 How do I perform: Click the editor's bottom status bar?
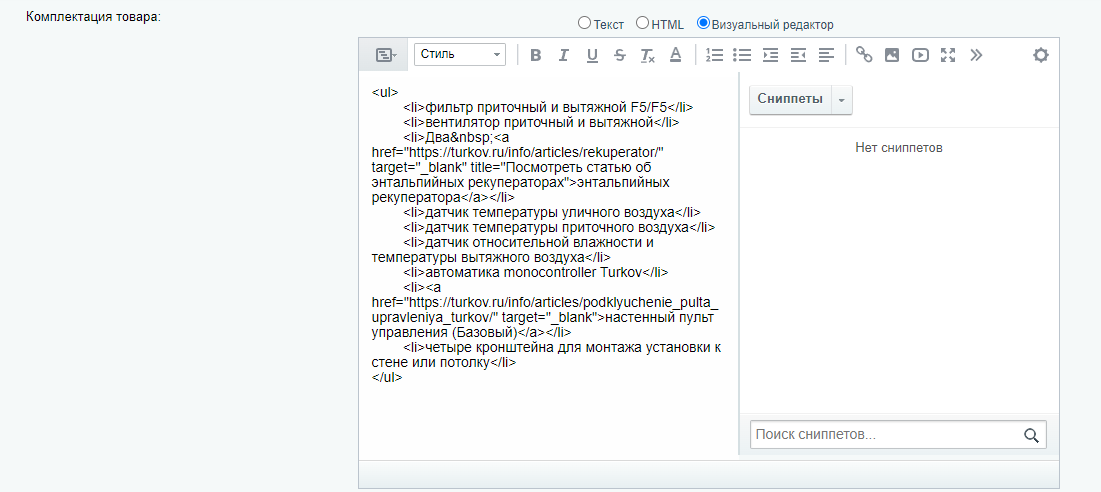point(708,474)
